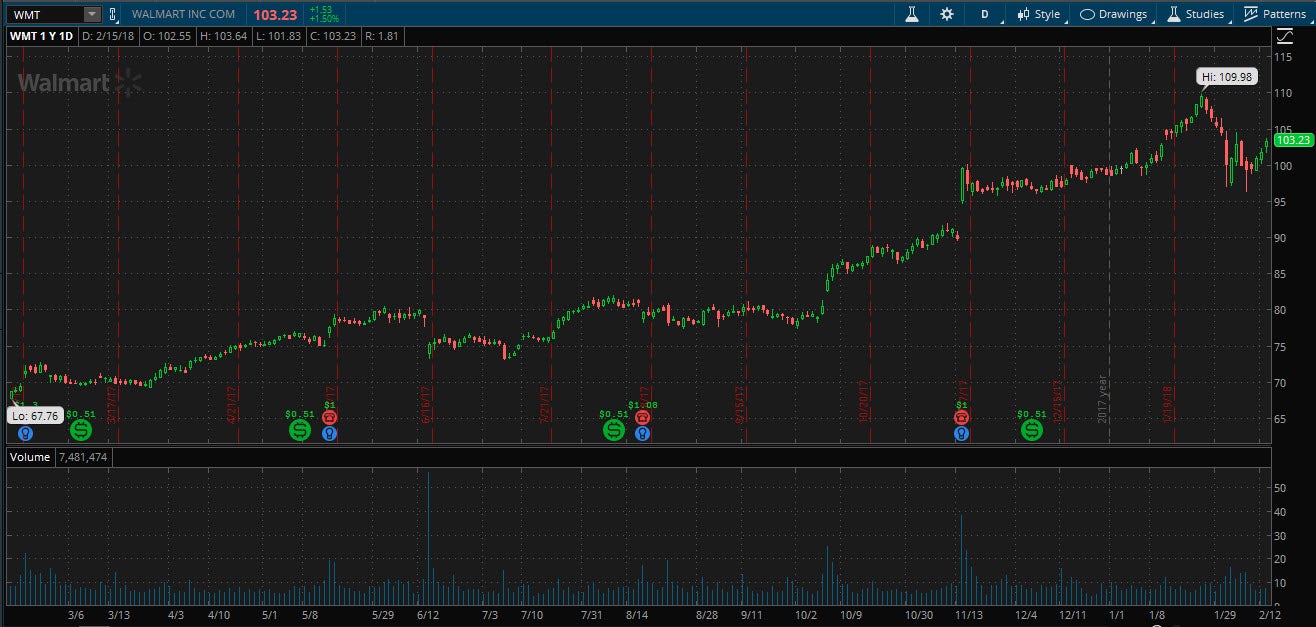Open chart settings gear icon
This screenshot has width=1316, height=627.
[x=947, y=14]
